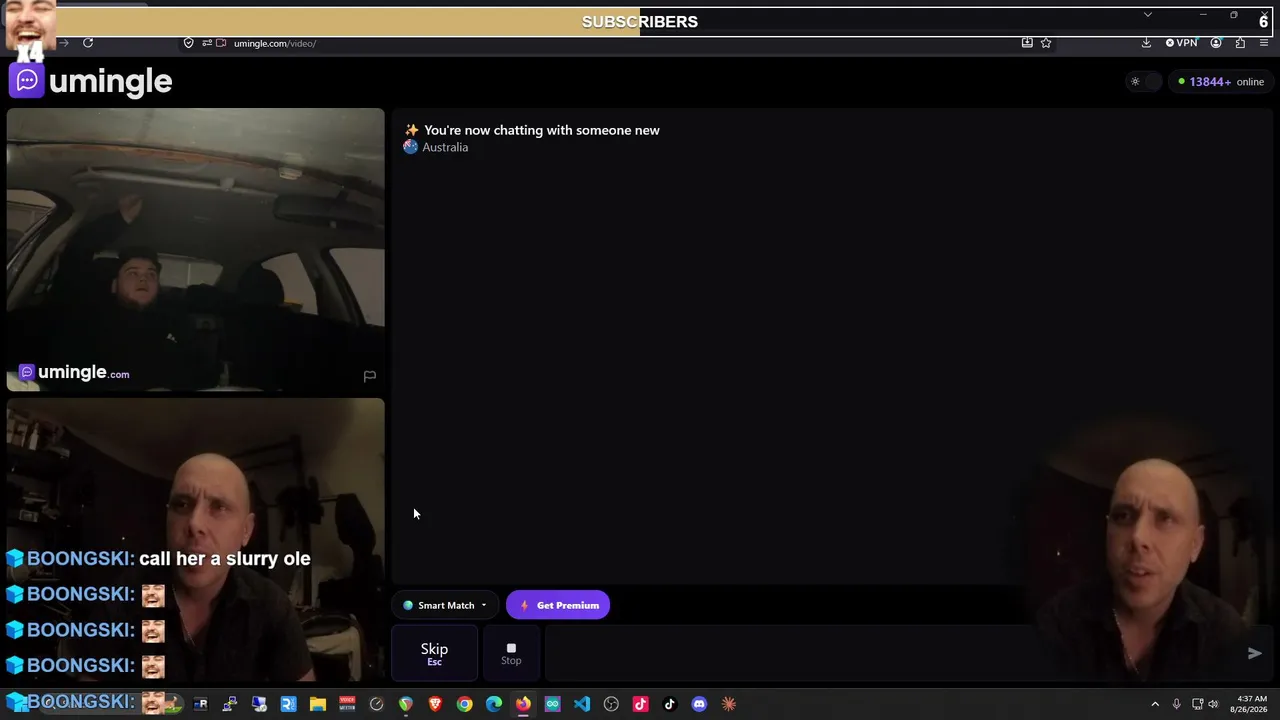The height and width of the screenshot is (720, 1280).
Task: Click the stranger's video feed from Australia
Action: click(195, 249)
